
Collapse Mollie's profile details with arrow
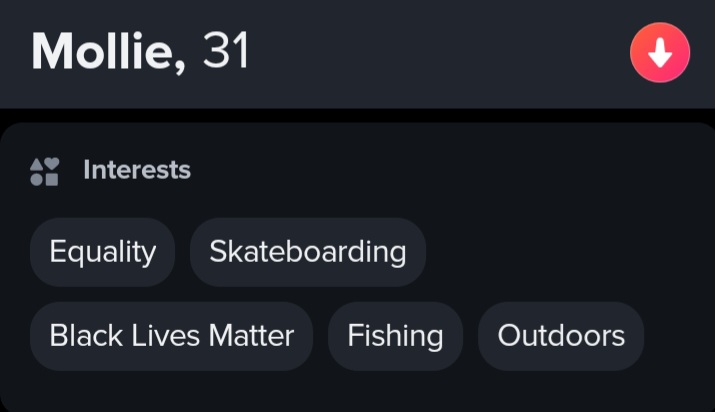[660, 53]
